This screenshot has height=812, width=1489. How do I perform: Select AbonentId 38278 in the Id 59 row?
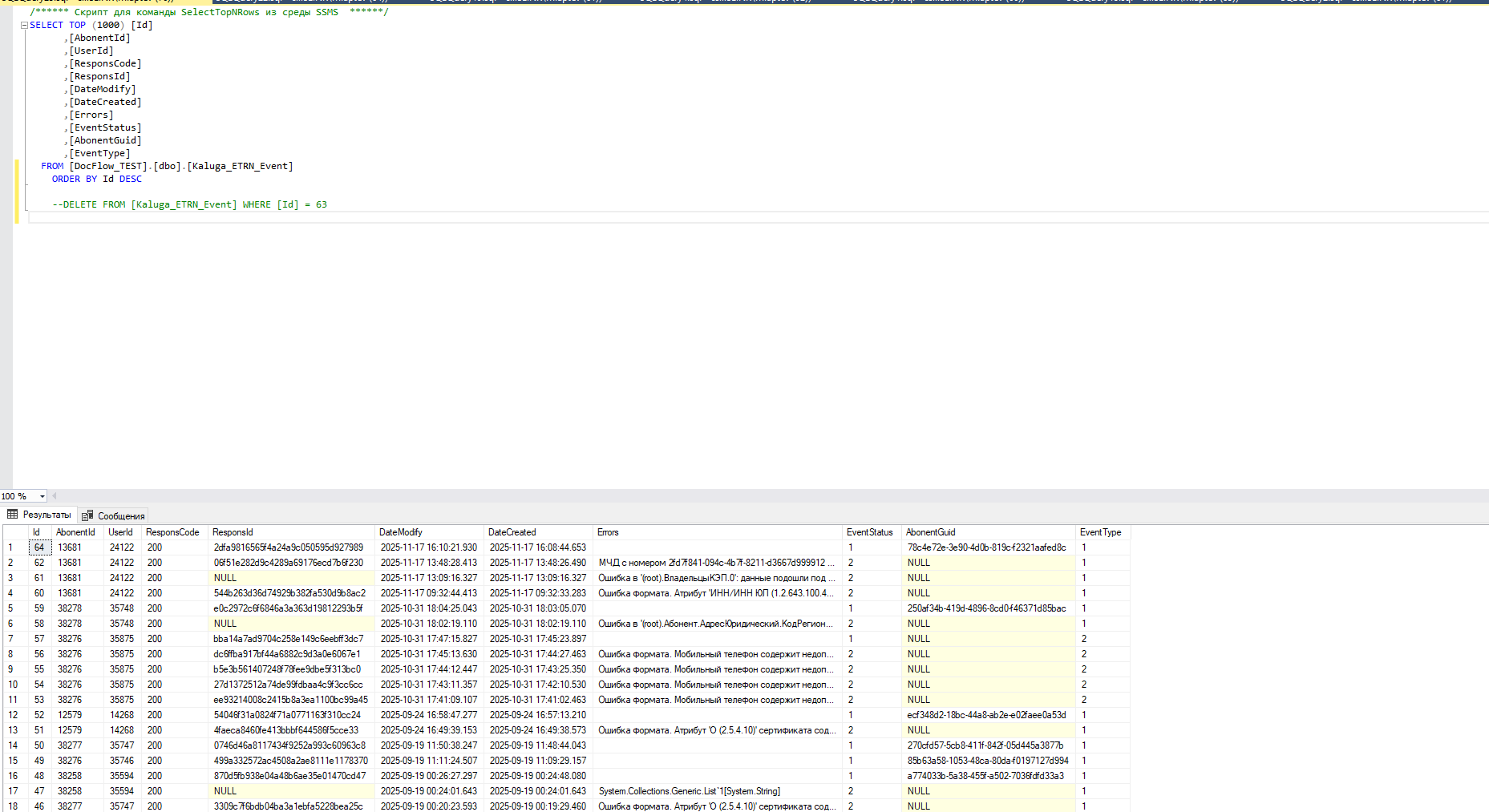click(x=78, y=608)
